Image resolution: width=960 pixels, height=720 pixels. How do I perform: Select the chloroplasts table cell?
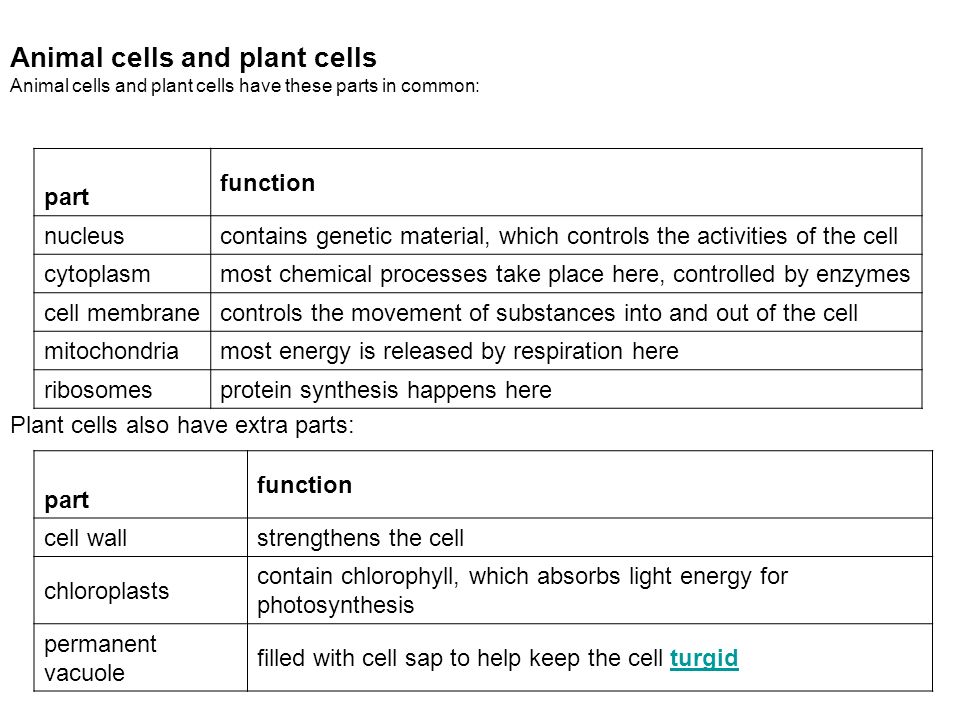141,590
